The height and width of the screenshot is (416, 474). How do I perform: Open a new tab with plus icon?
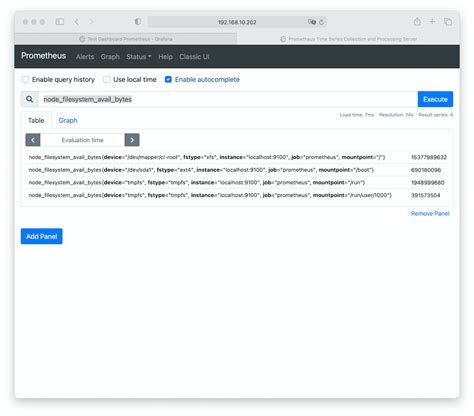432,22
